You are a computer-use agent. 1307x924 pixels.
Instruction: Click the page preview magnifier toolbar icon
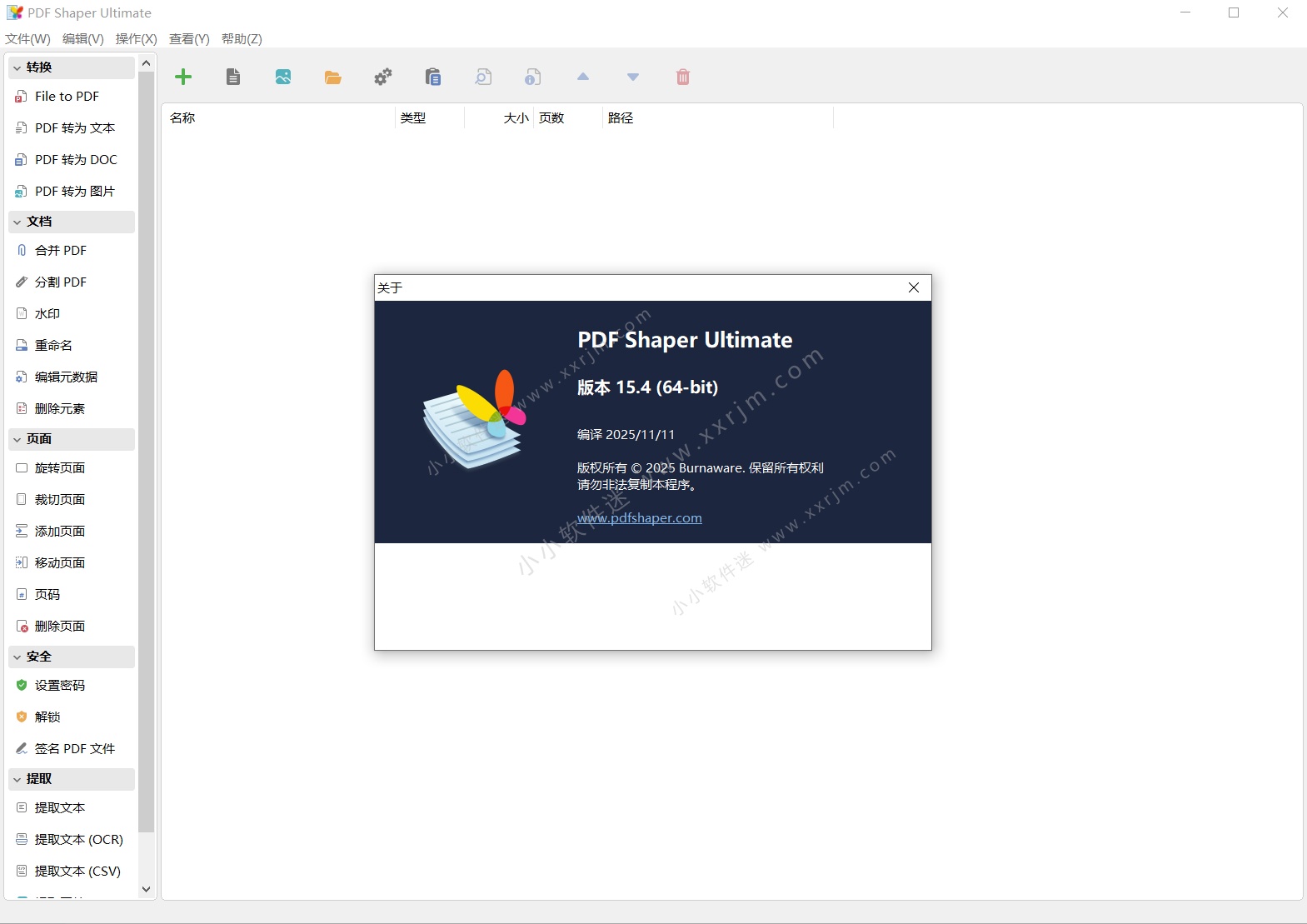tap(483, 77)
